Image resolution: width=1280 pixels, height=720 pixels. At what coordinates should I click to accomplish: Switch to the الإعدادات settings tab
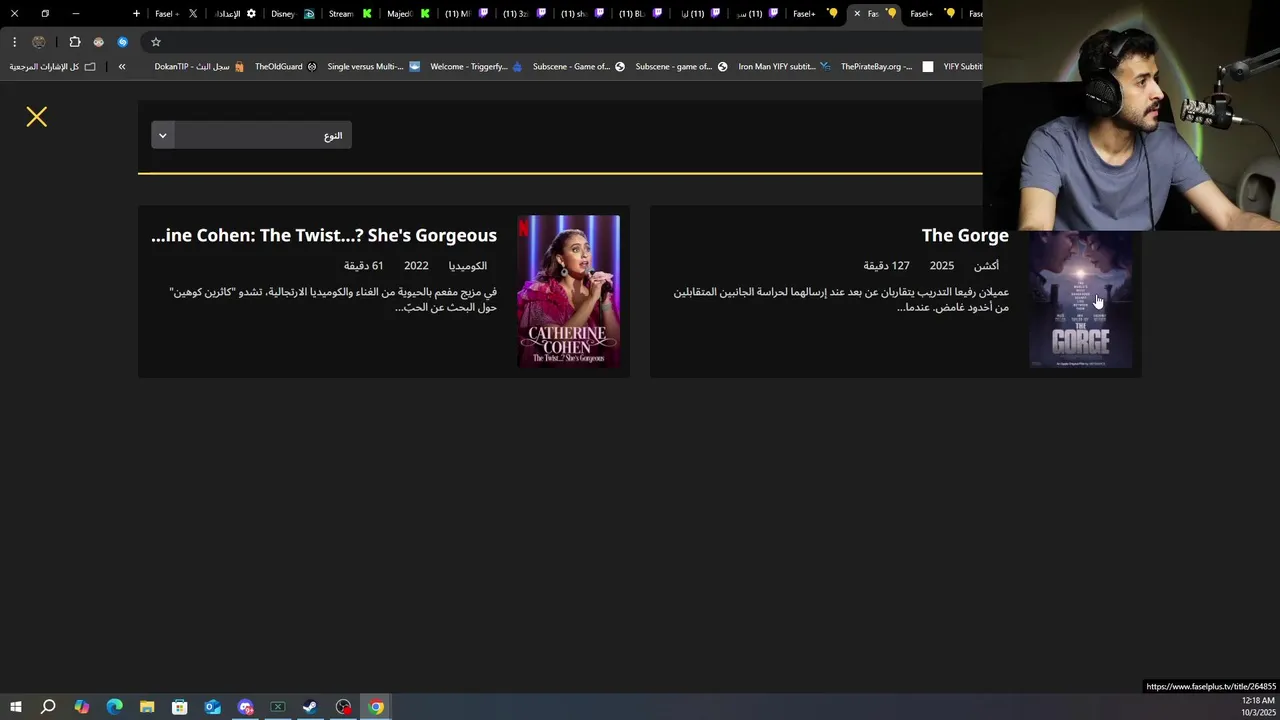[x=236, y=14]
